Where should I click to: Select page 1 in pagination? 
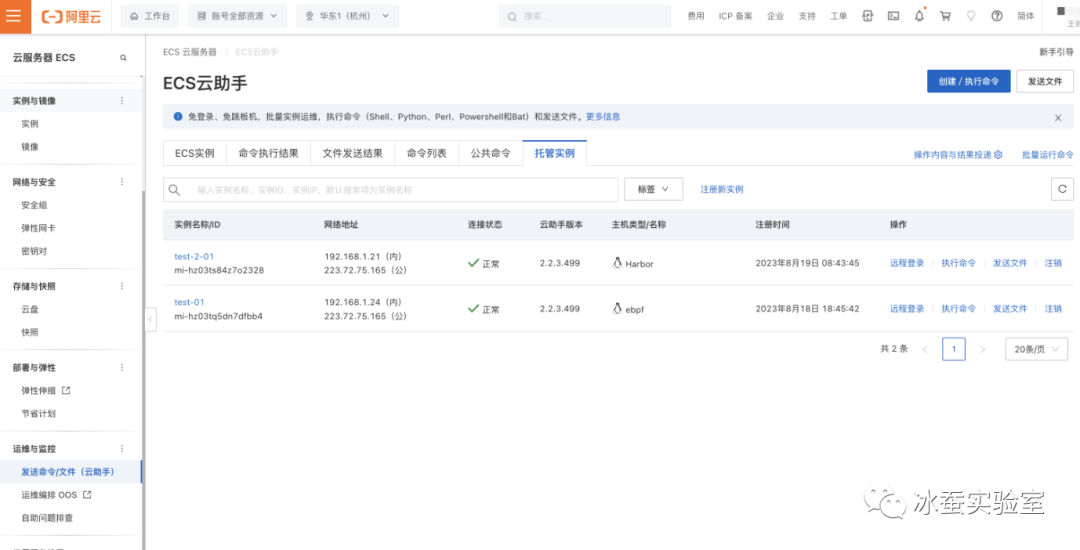coord(954,349)
